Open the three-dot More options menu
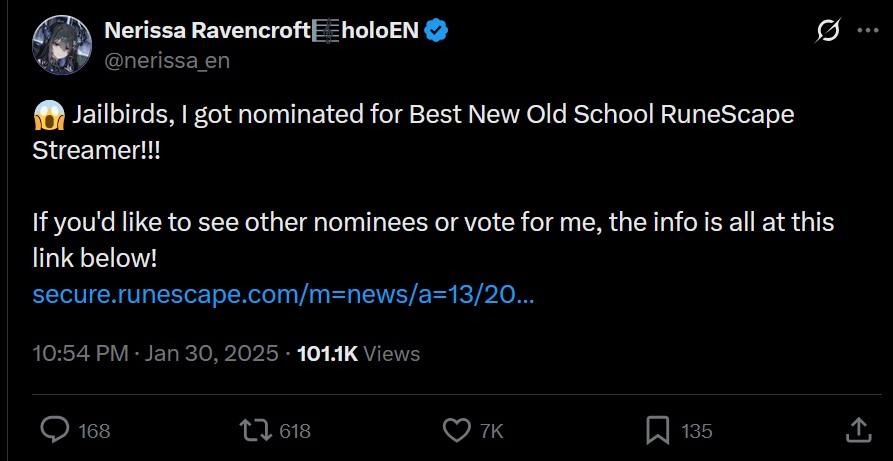 coord(867,32)
